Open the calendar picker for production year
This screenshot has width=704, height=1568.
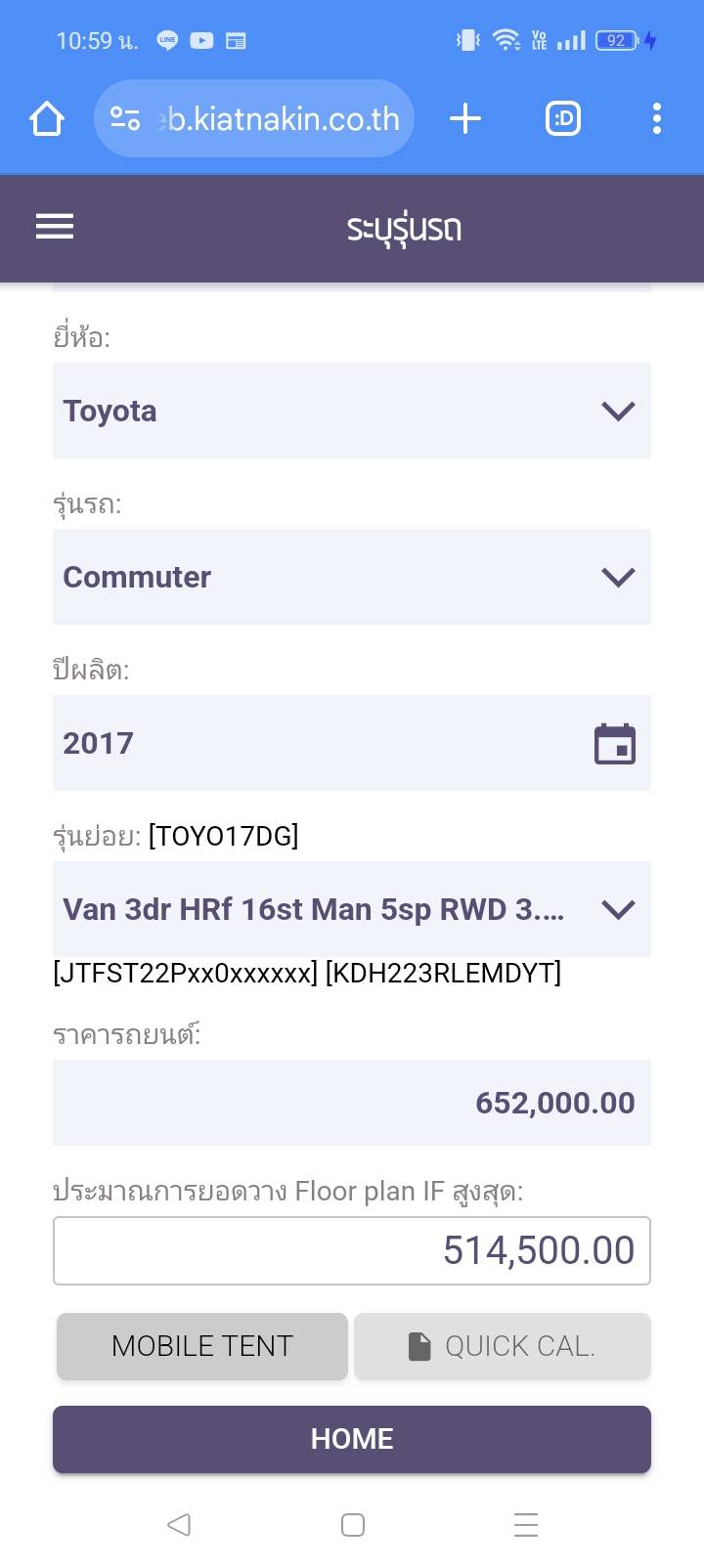coord(615,744)
